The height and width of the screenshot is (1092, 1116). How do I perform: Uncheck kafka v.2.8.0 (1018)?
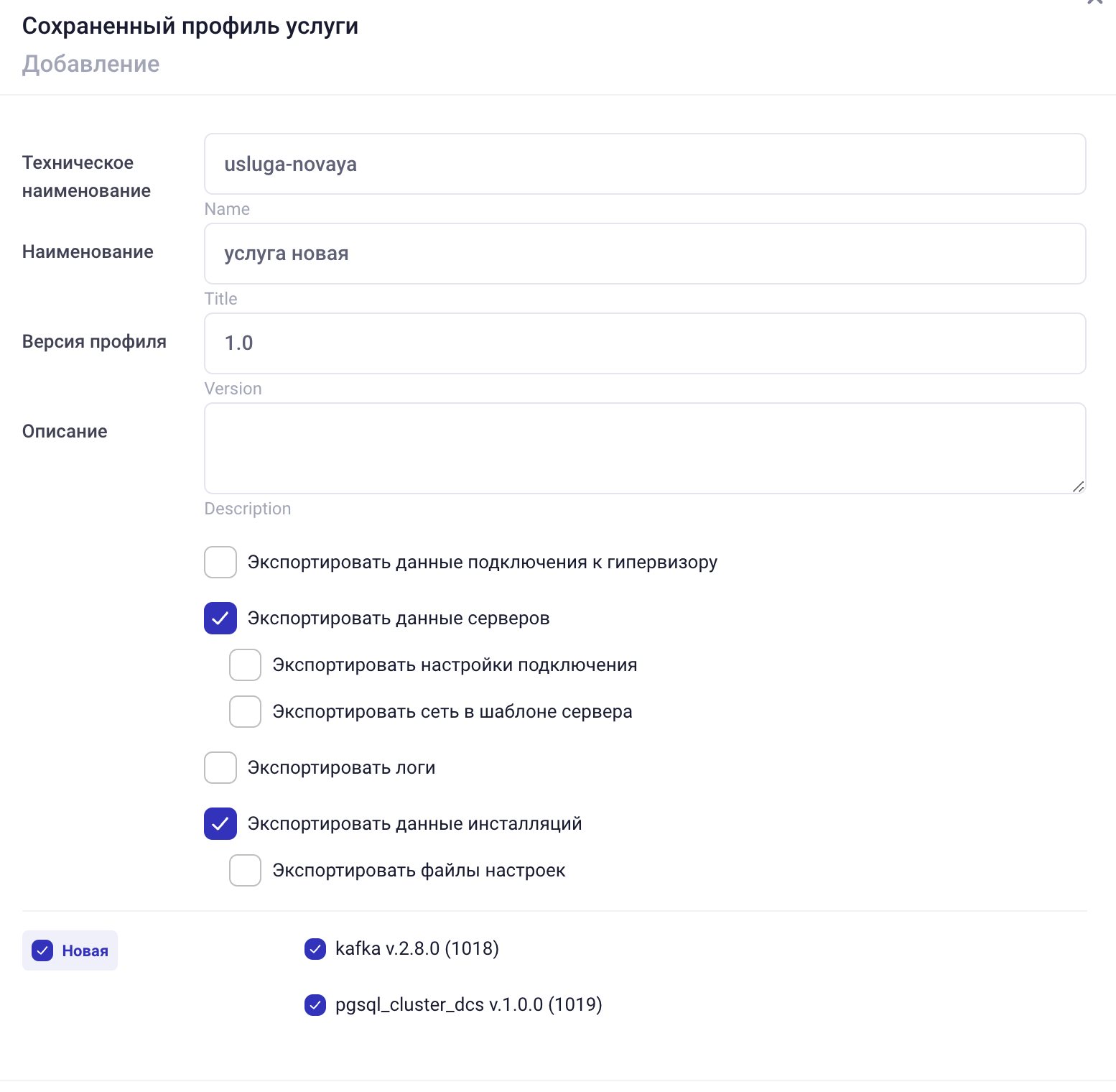(x=315, y=949)
